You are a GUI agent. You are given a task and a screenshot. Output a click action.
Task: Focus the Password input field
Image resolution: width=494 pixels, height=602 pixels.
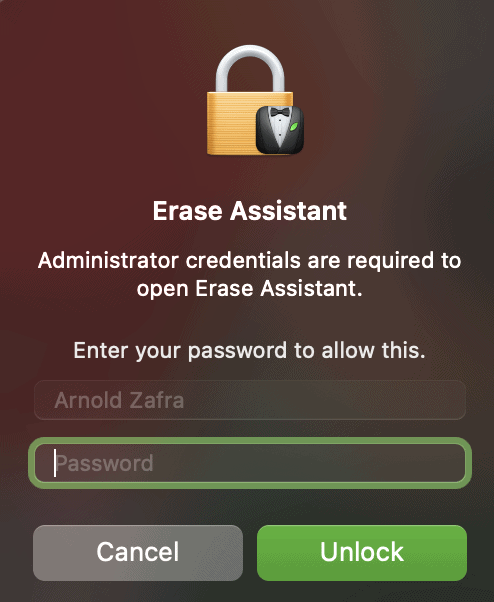pyautogui.click(x=250, y=463)
